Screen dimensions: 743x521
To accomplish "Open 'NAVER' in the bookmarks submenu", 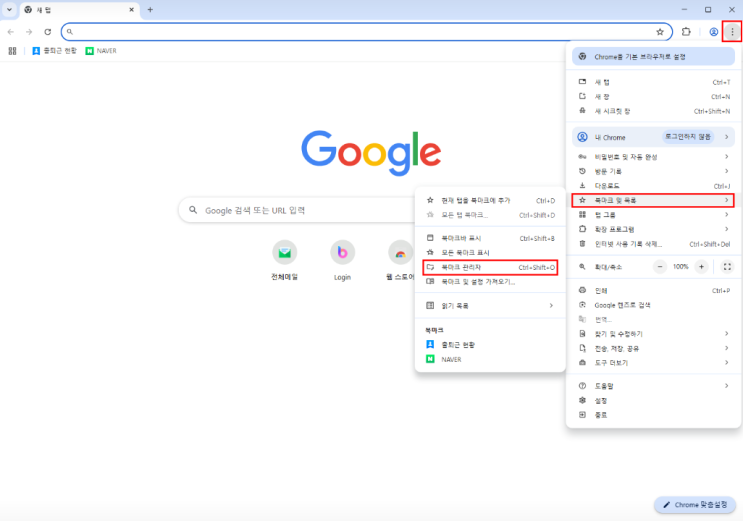I will point(490,359).
